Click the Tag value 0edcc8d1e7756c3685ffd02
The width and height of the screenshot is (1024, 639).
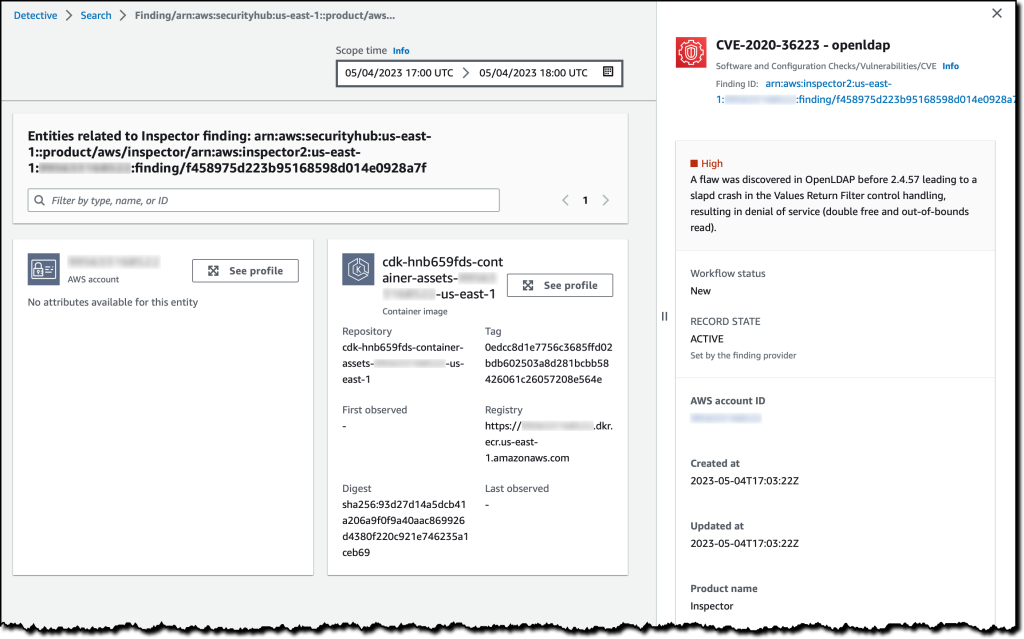[x=549, y=363]
